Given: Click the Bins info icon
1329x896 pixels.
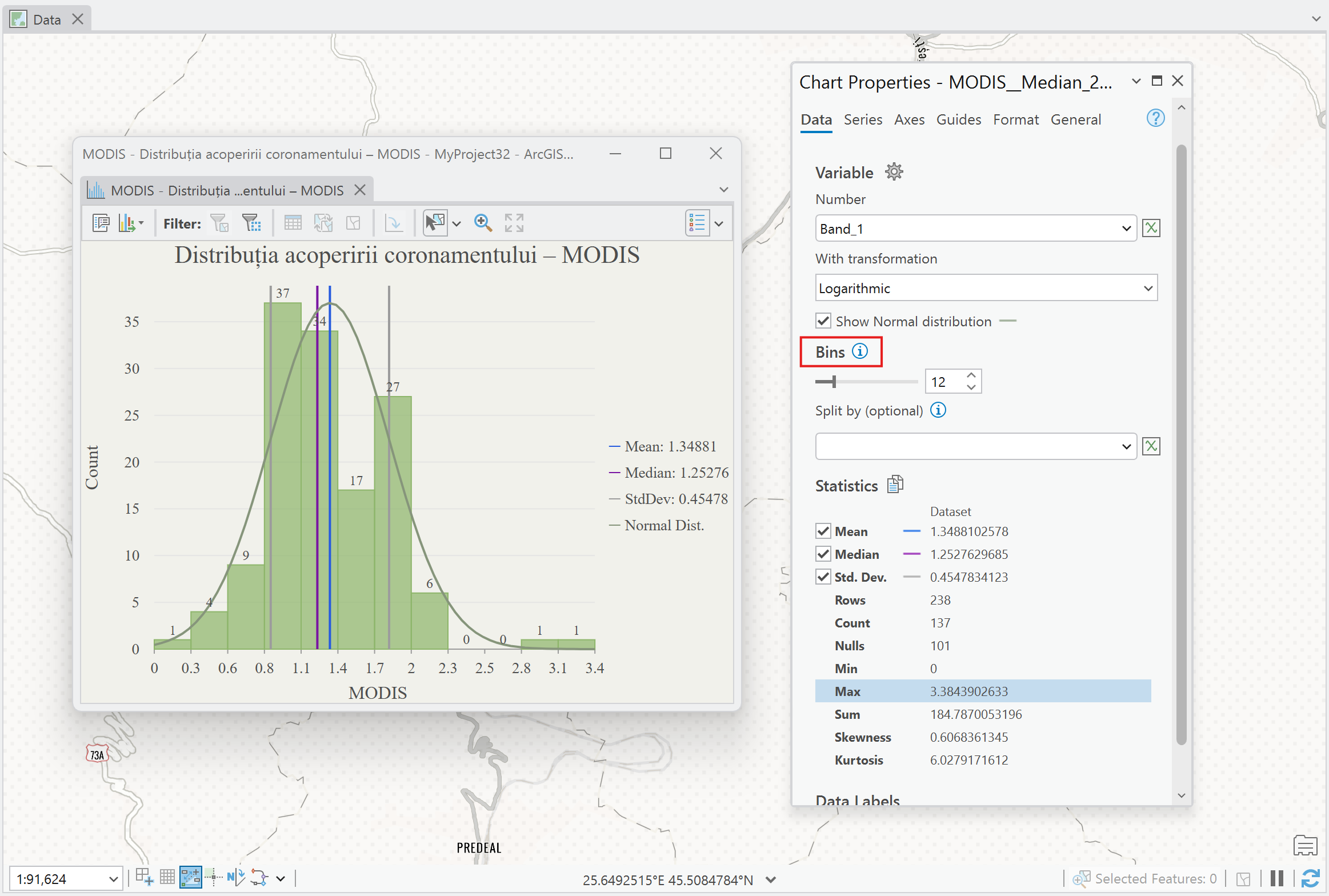Looking at the screenshot, I should pos(860,351).
